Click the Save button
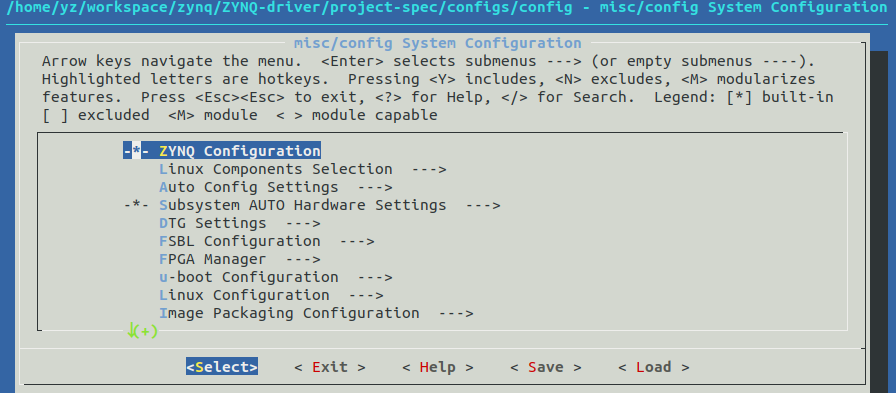Screen dimensions: 896x393 tap(546, 367)
